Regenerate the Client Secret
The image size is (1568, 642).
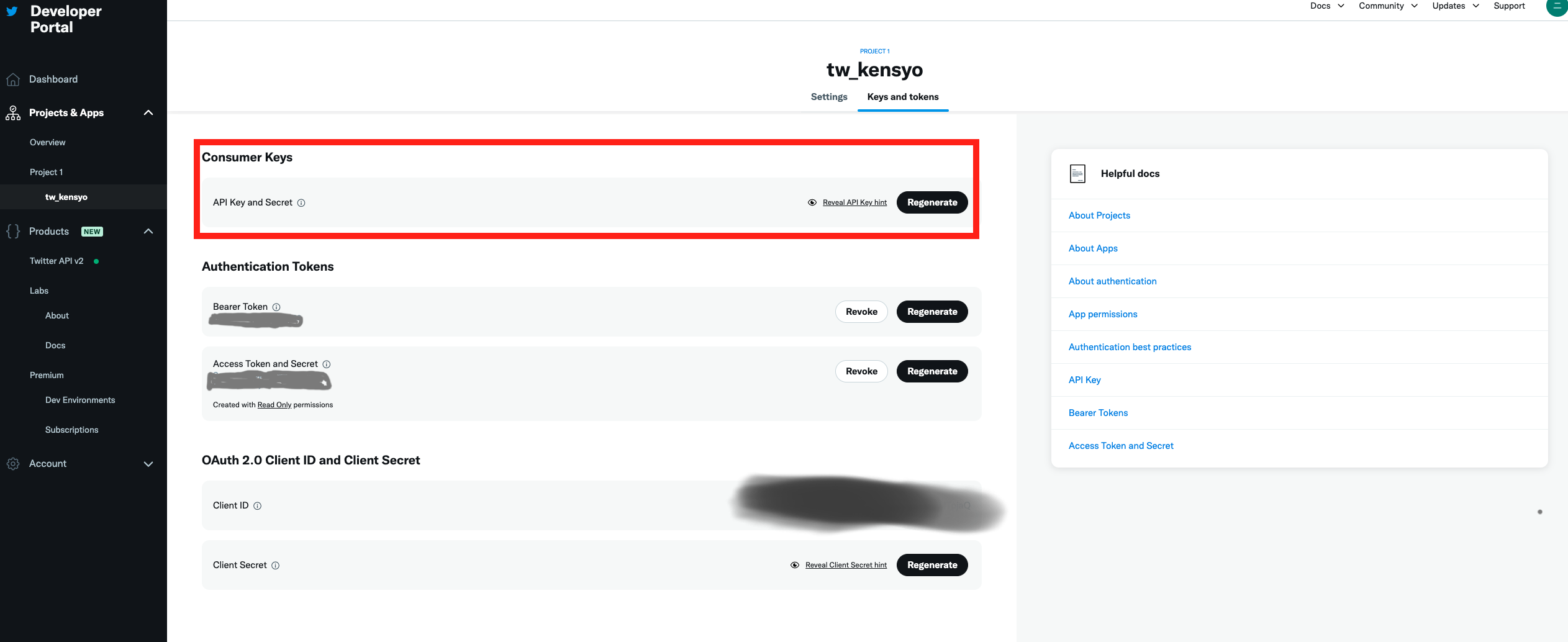tap(932, 565)
